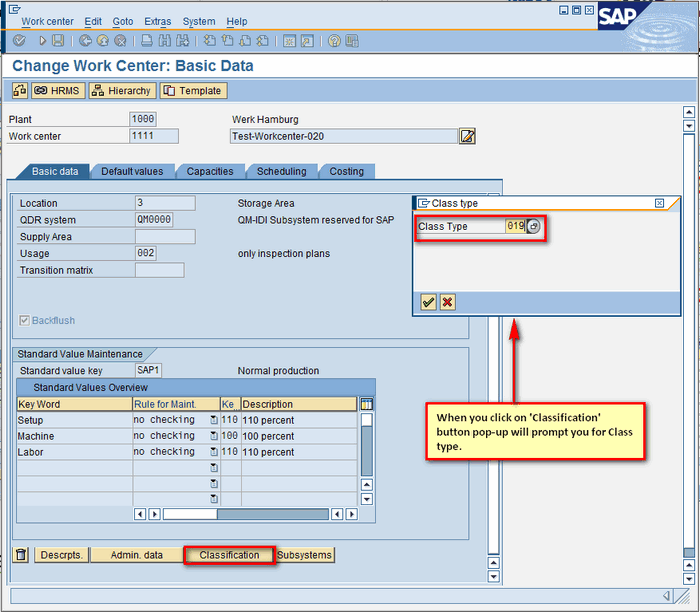
Task: Open Rule for Maint. dropdown for Machine row
Action: tap(214, 437)
